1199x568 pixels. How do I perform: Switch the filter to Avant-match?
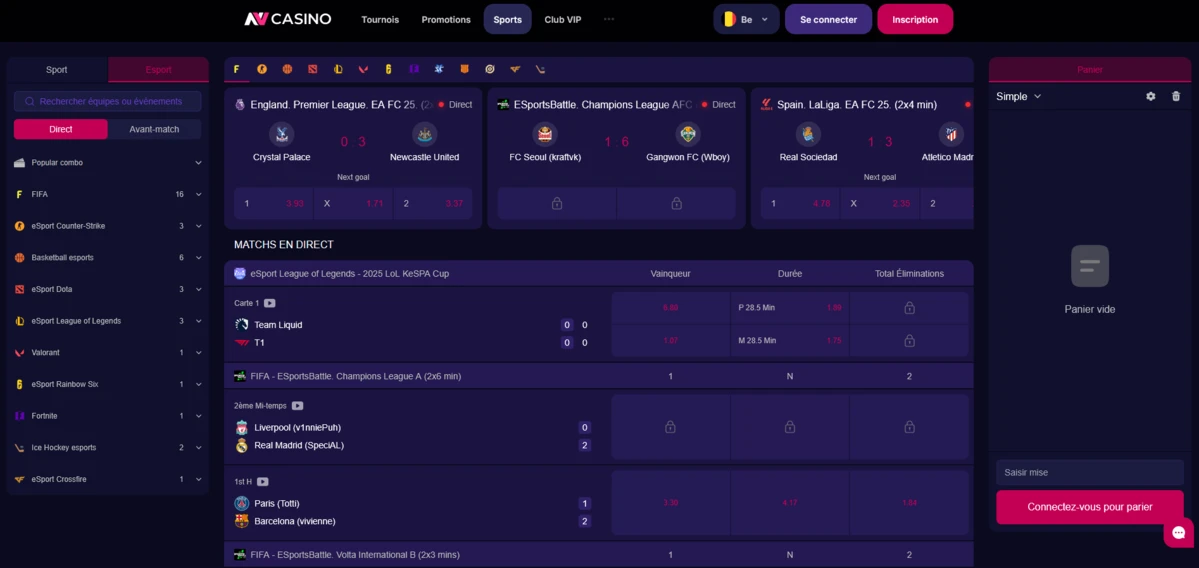[x=154, y=129]
